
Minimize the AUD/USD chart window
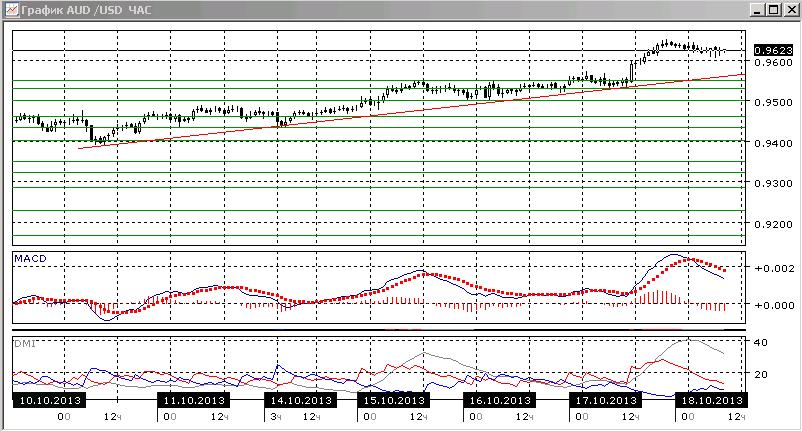[758, 10]
